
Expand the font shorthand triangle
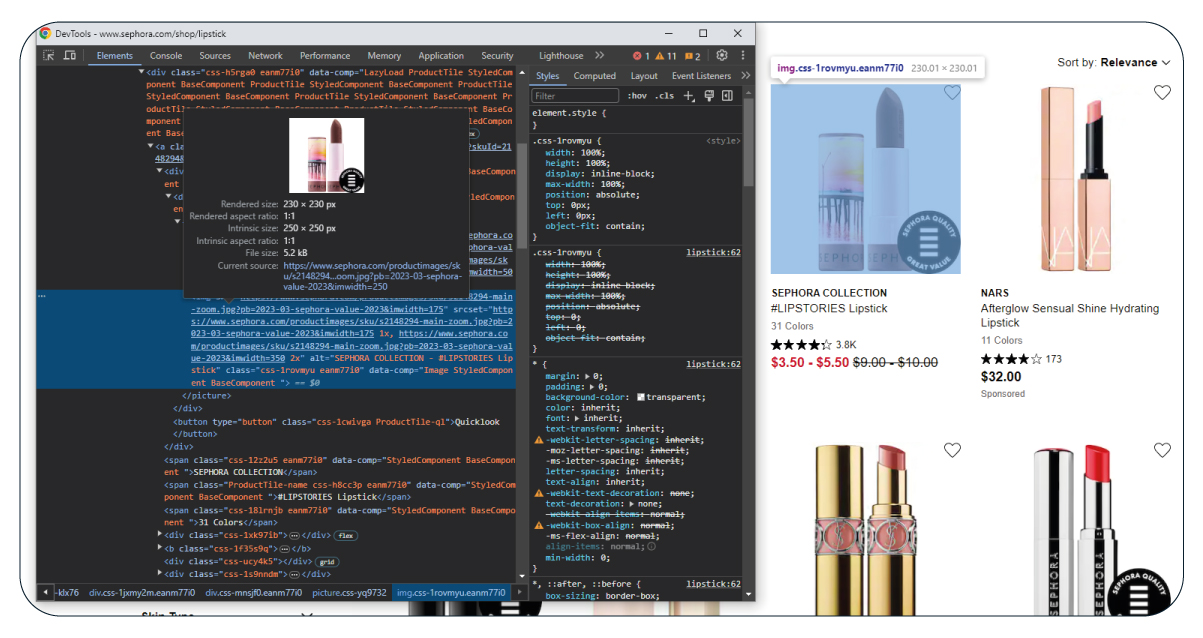(x=576, y=418)
